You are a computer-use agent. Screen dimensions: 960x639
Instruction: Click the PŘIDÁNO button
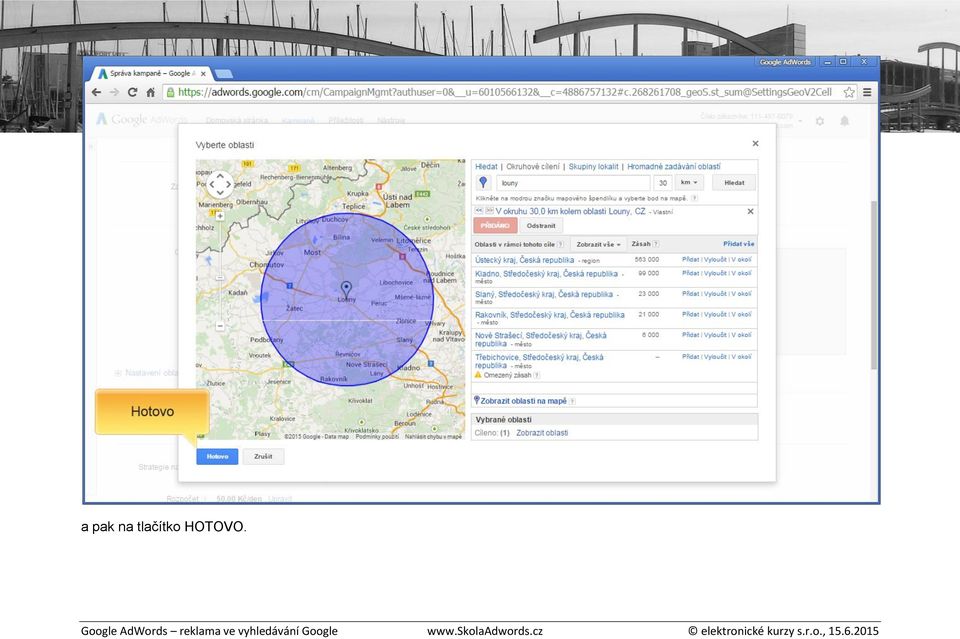[495, 225]
